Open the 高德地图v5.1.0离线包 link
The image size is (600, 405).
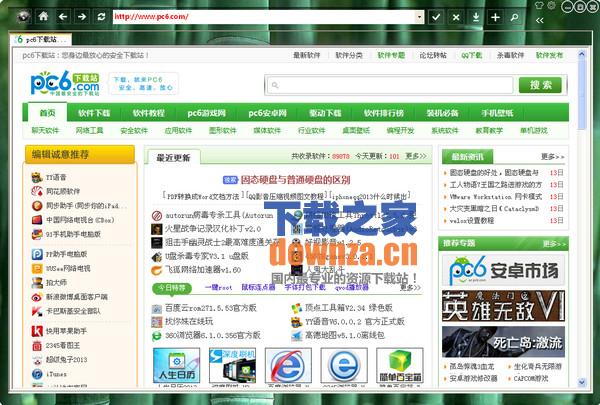[345, 335]
